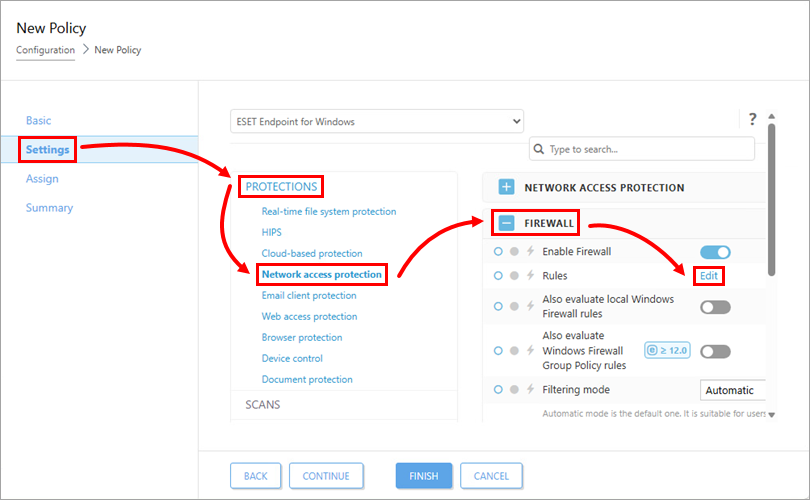Open the ESET Endpoint for Windows dropdown

[x=377, y=121]
